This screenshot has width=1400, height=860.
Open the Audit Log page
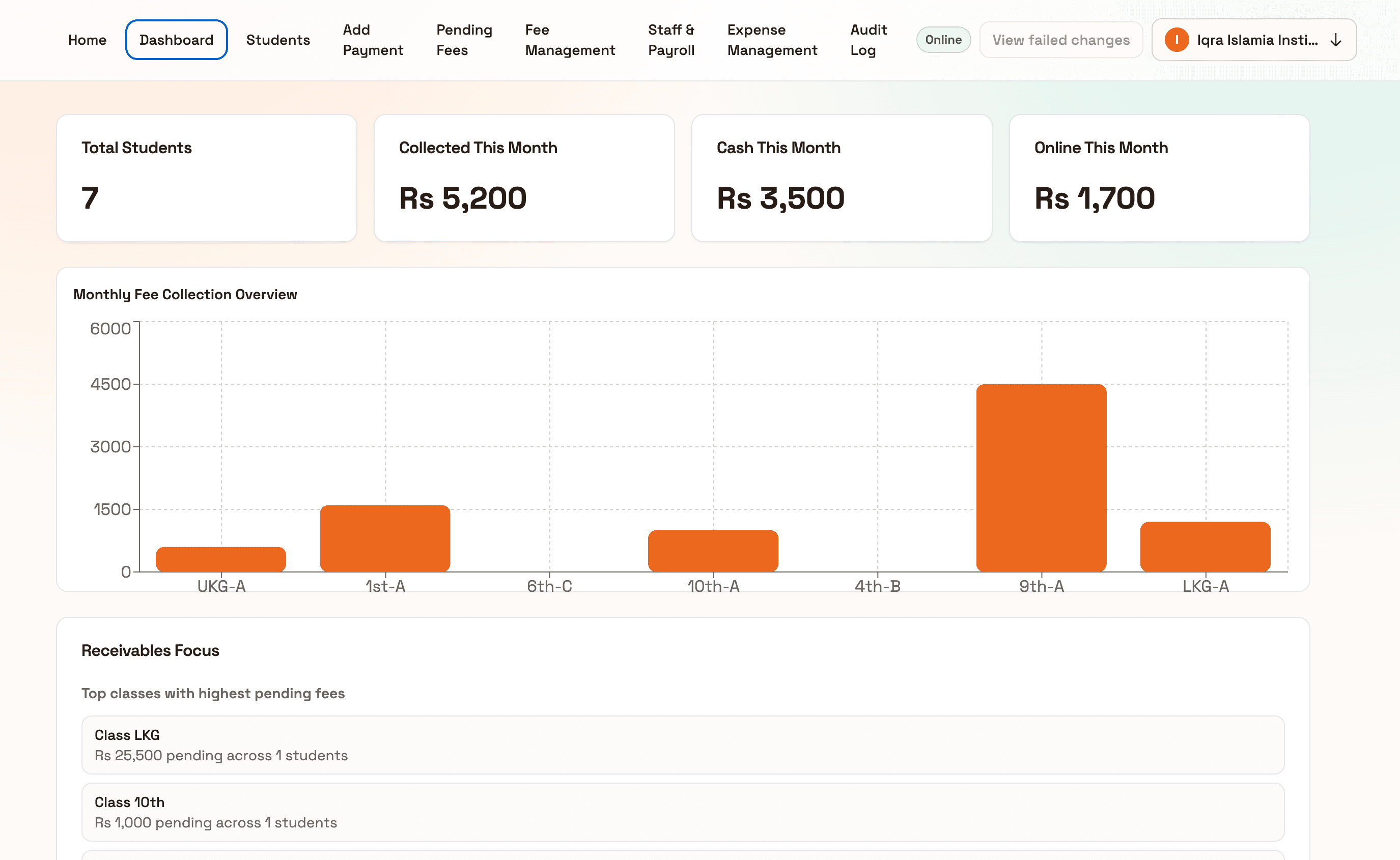(x=868, y=40)
